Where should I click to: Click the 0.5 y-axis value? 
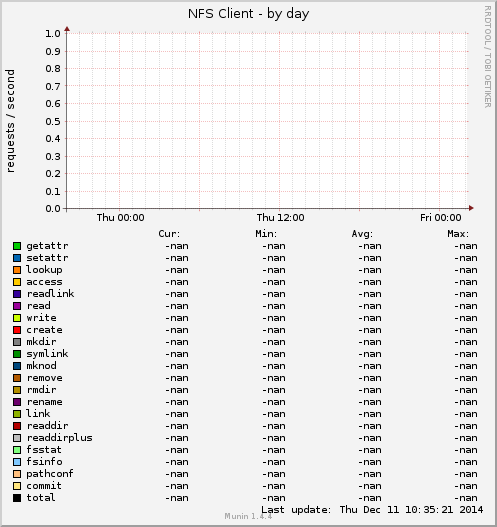[x=53, y=121]
